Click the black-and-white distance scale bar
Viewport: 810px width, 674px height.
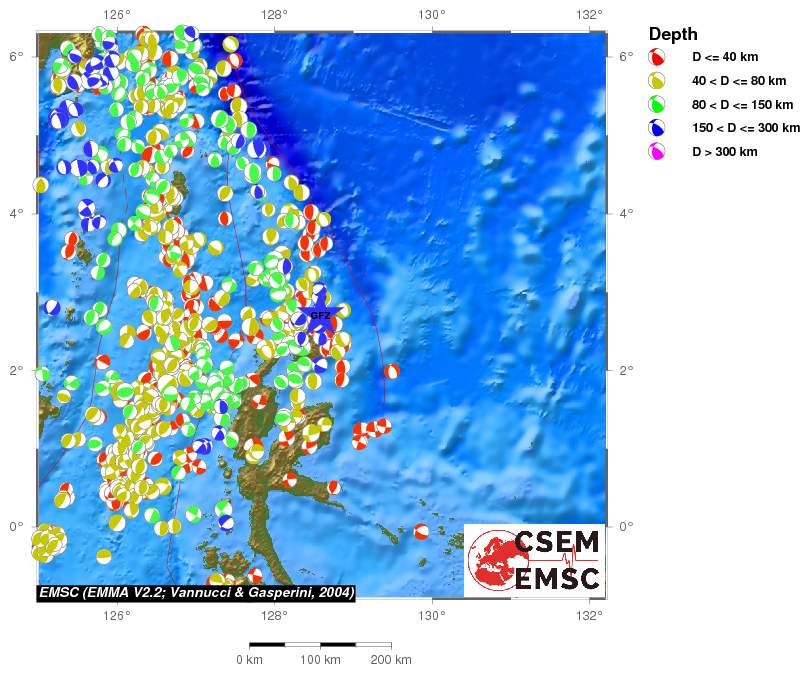click(320, 645)
